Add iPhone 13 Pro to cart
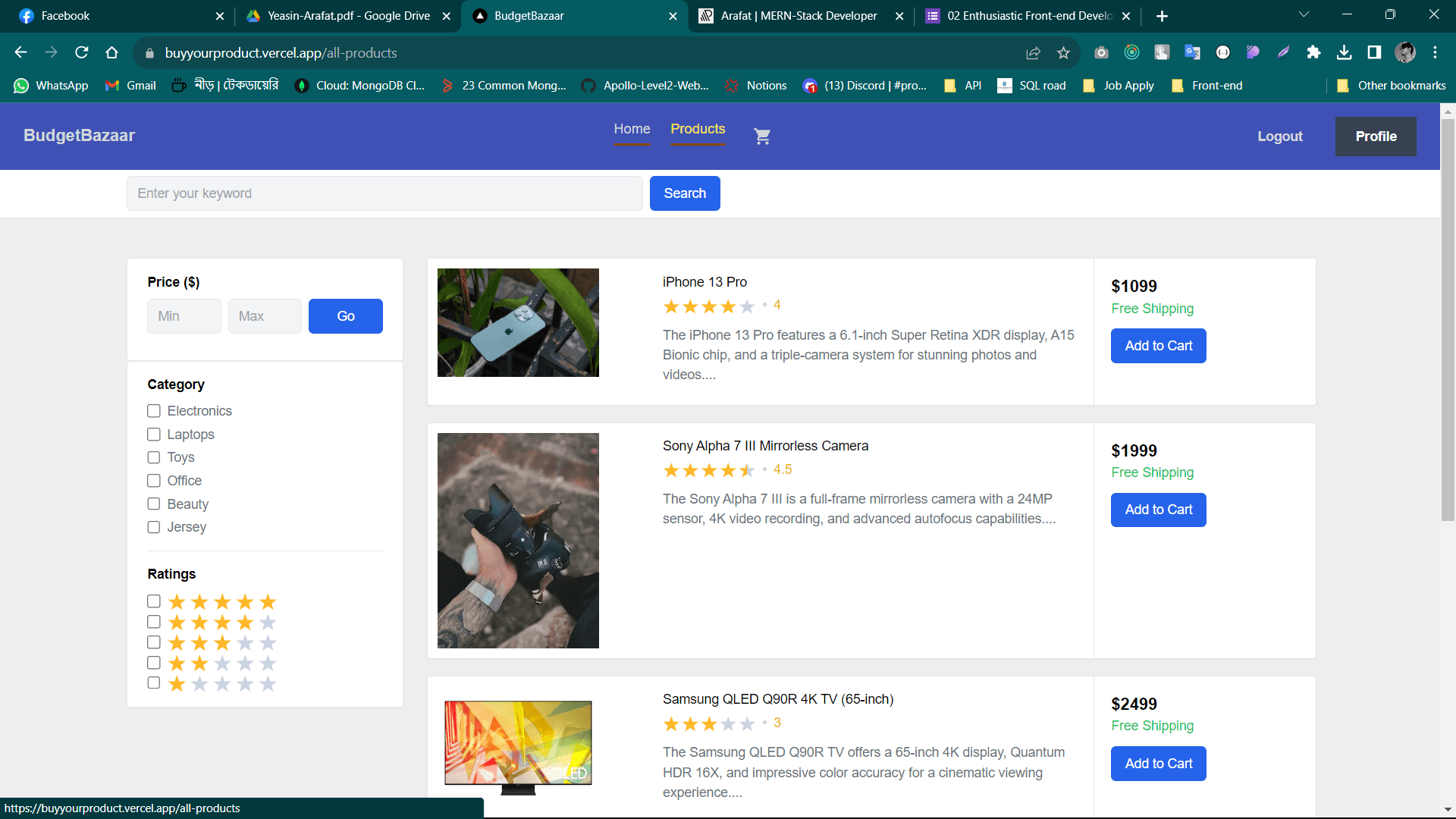The width and height of the screenshot is (1456, 819). point(1159,346)
